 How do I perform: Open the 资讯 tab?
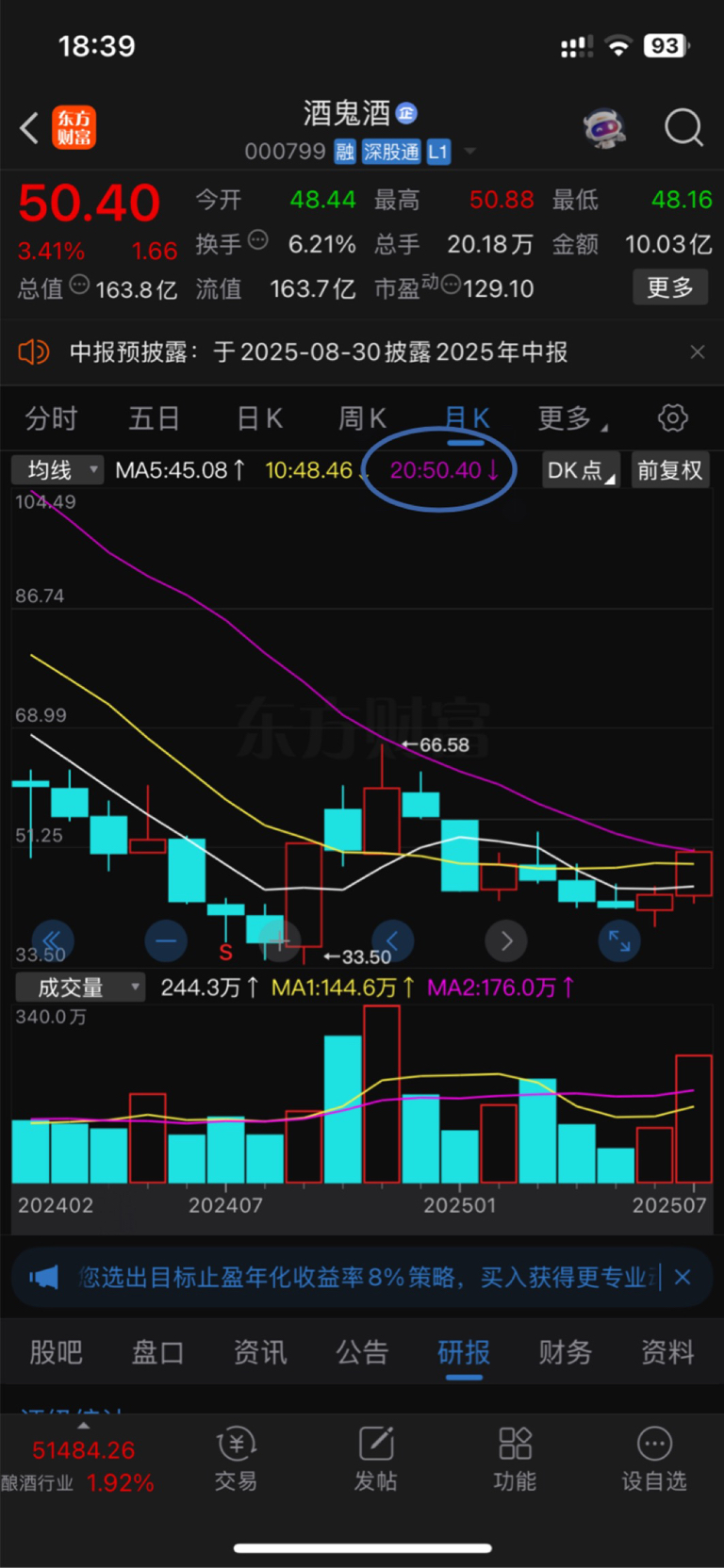pos(260,1352)
